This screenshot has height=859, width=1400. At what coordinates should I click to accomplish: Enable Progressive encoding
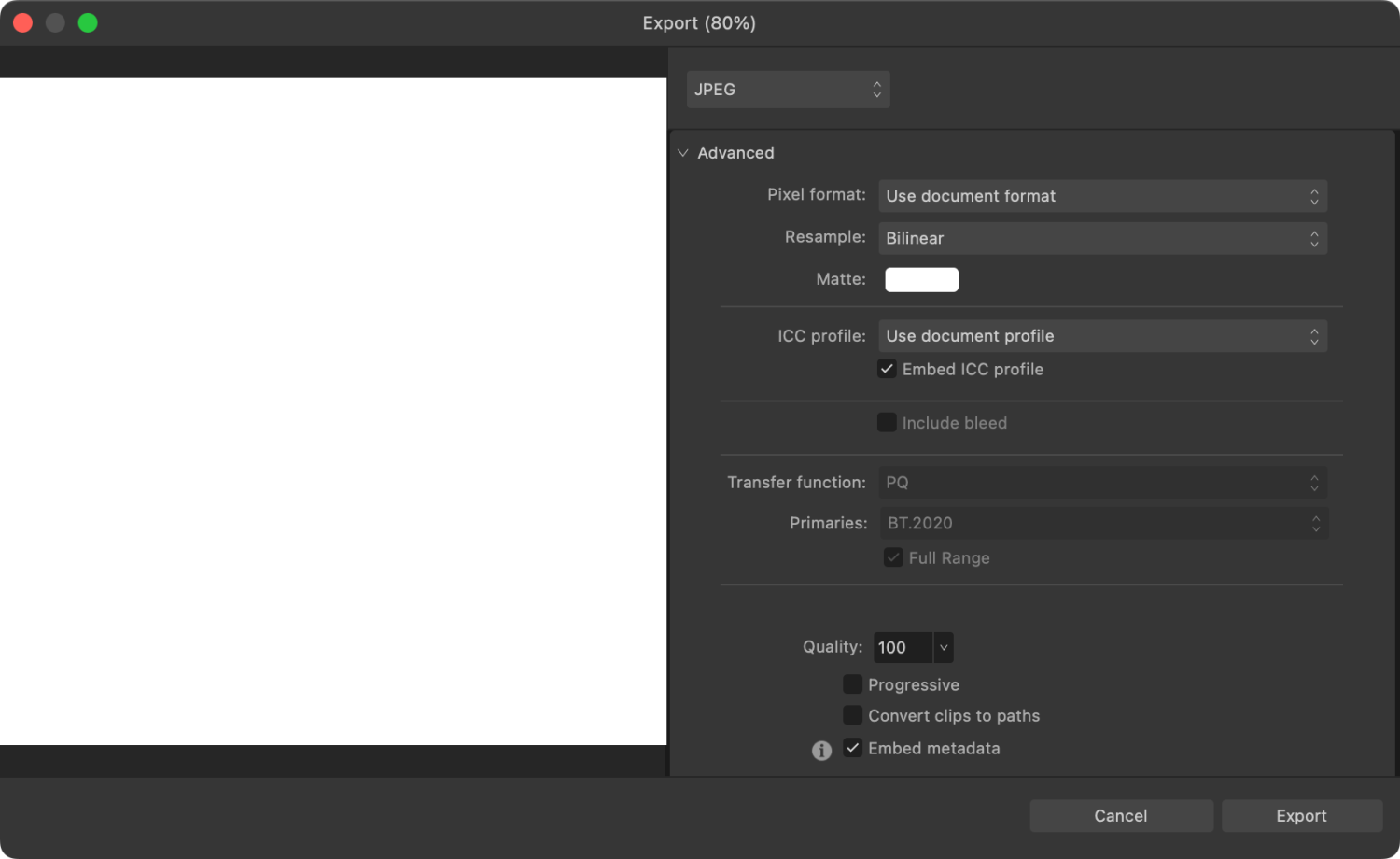click(851, 684)
